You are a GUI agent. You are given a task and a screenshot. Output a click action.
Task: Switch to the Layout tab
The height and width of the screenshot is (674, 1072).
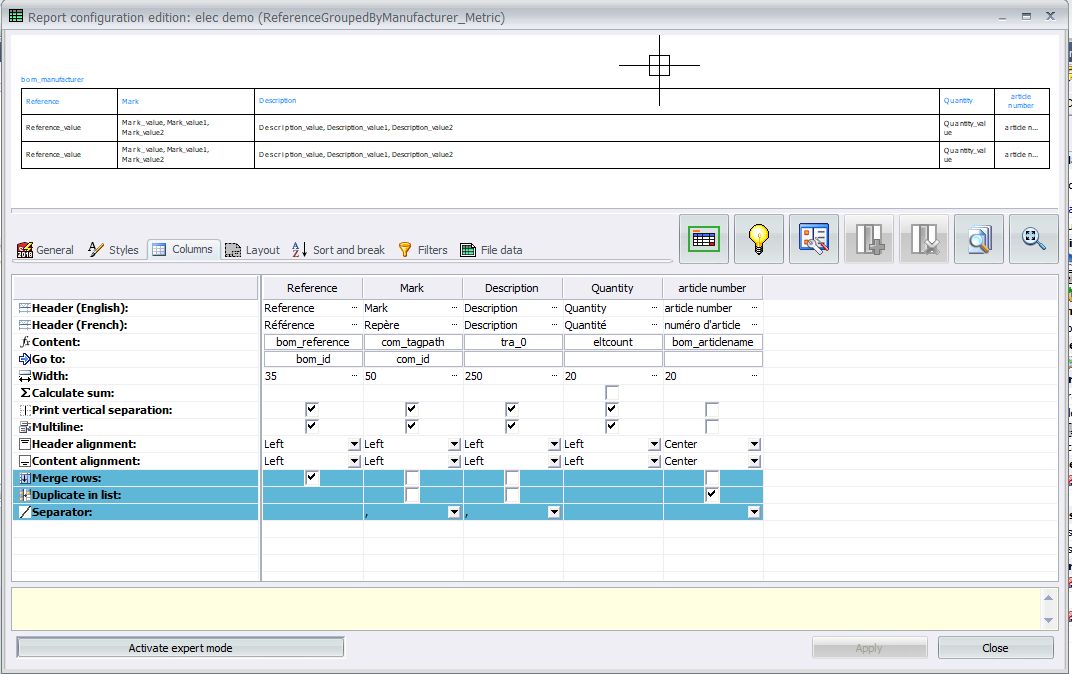pos(252,250)
